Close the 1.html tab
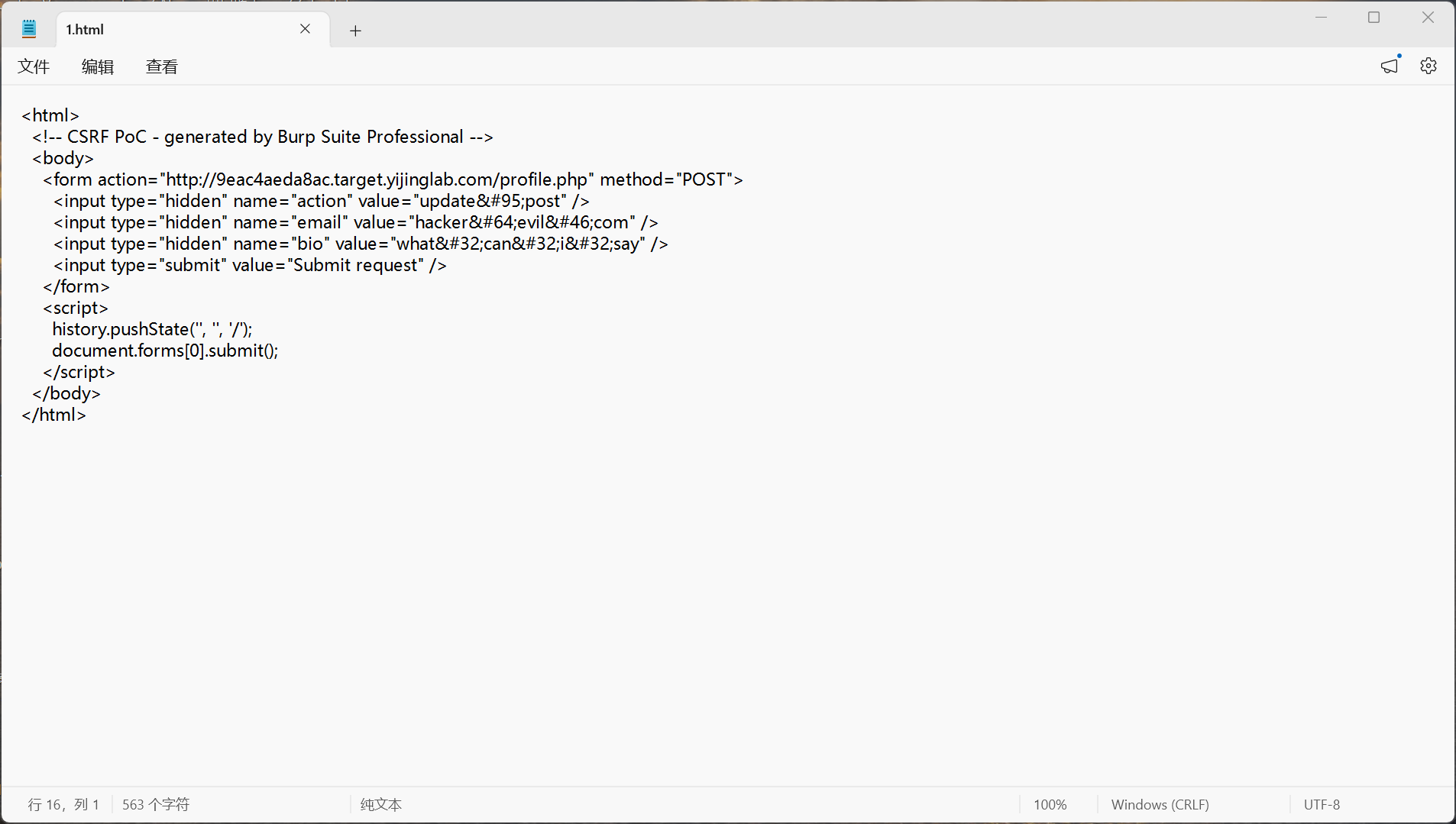The width and height of the screenshot is (1456, 824). [305, 29]
